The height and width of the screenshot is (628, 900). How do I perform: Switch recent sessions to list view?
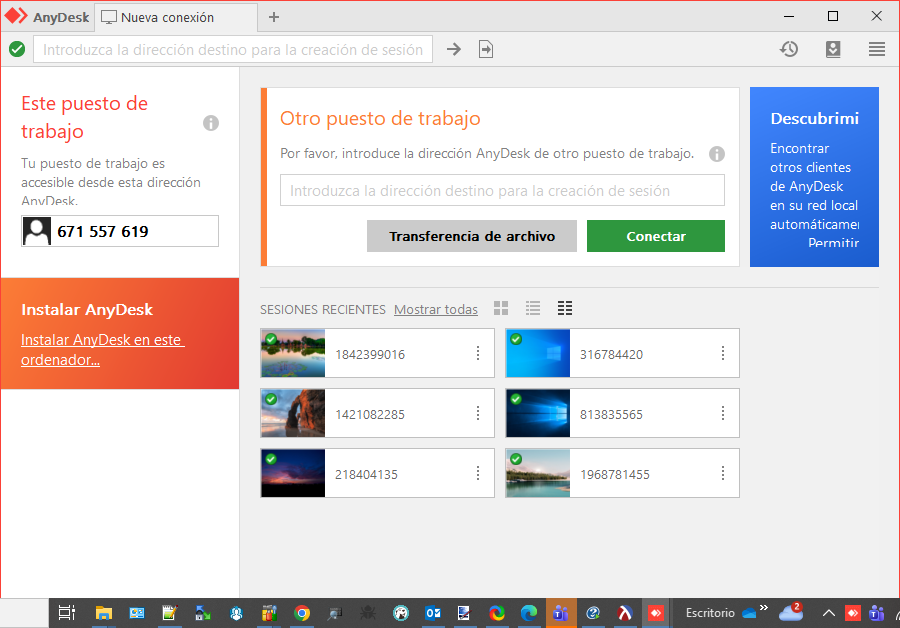(x=533, y=308)
